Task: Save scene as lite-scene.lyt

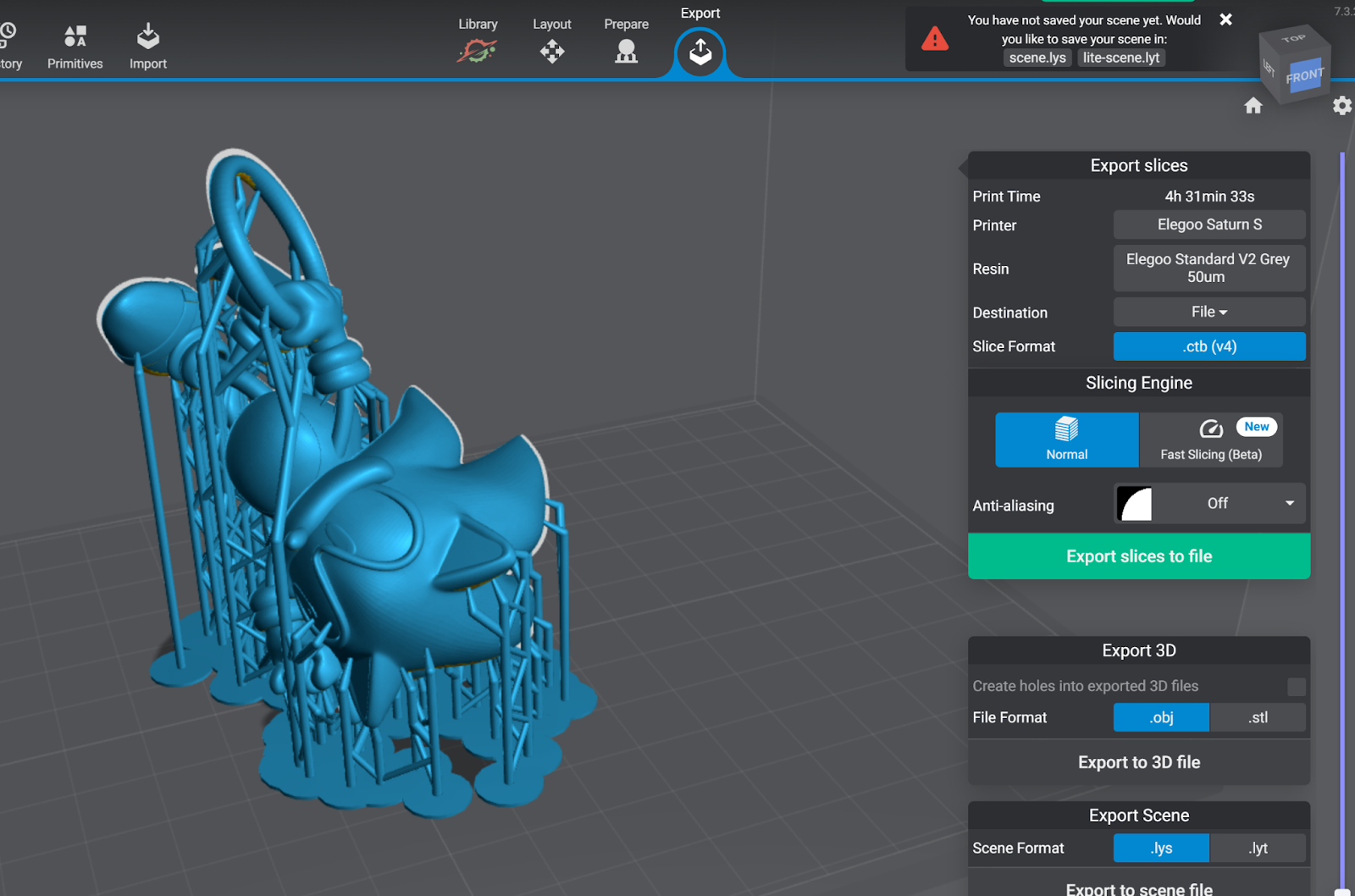Action: click(1121, 58)
